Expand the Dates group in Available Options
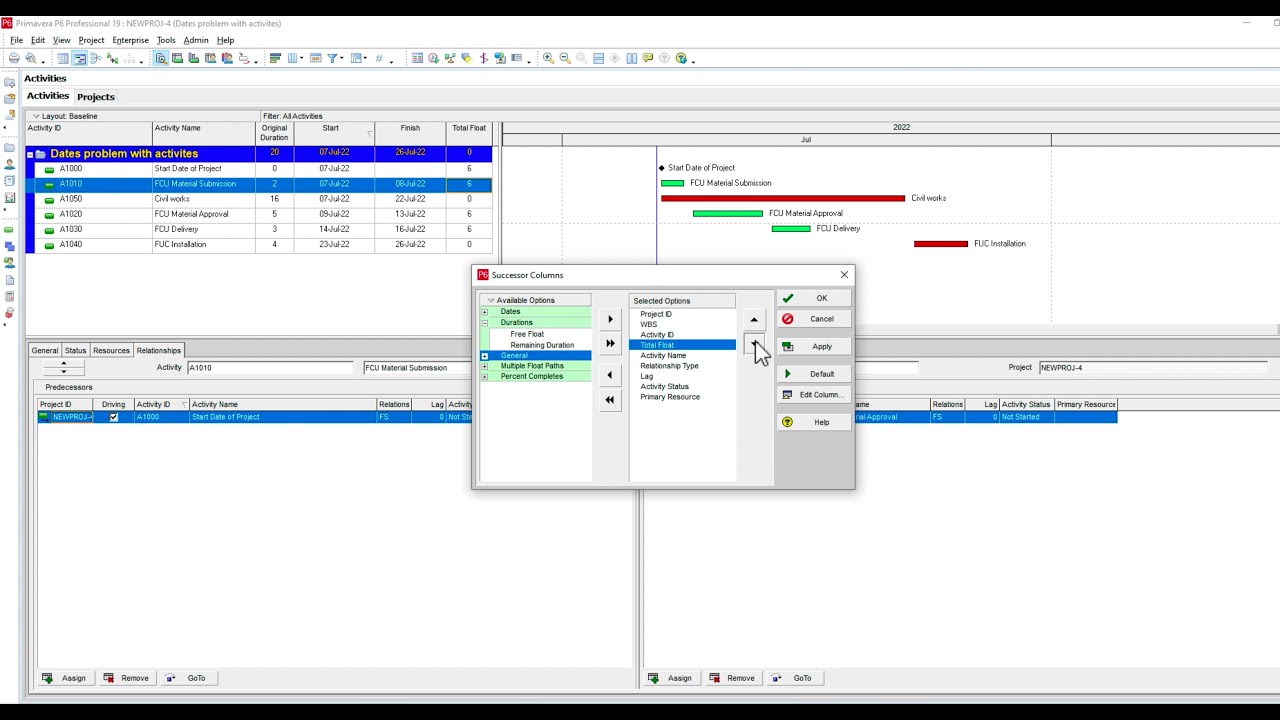Screen dimensions: 1280x720 point(485,312)
